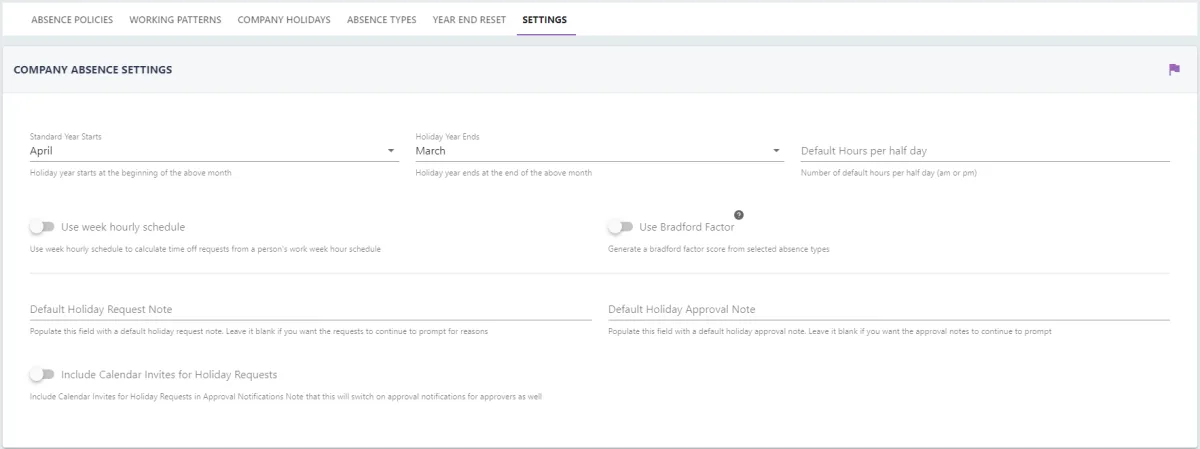
Task: Focus the Default Hours per half day field
Action: pos(985,151)
